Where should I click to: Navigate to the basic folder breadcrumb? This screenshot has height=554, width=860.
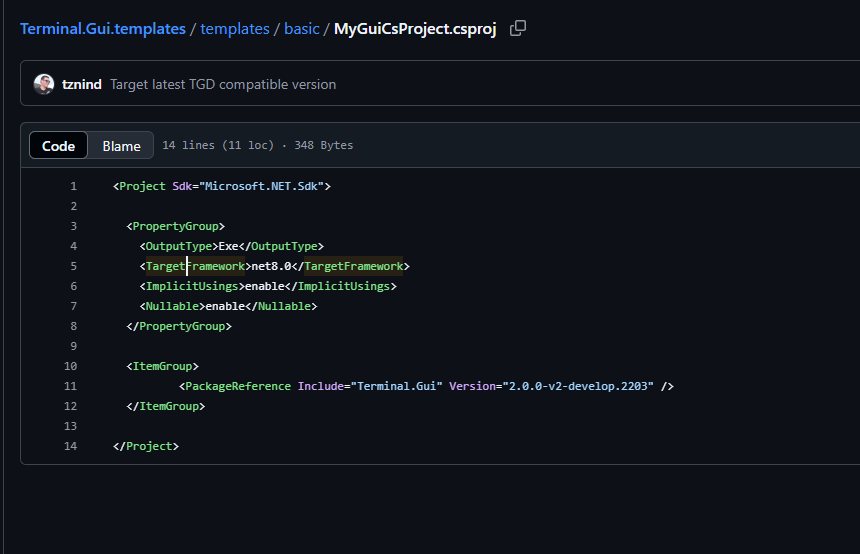click(x=301, y=28)
